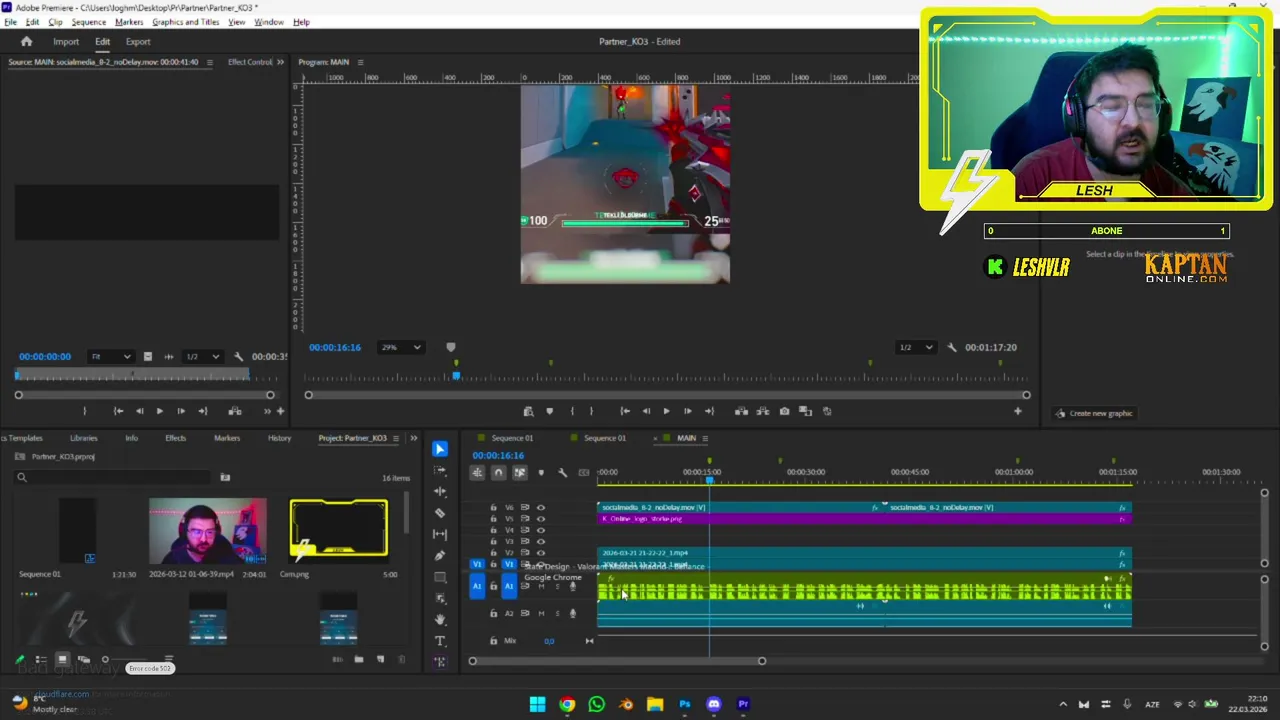The width and height of the screenshot is (1280, 720).
Task: Go to In point in Program monitor
Action: click(625, 411)
